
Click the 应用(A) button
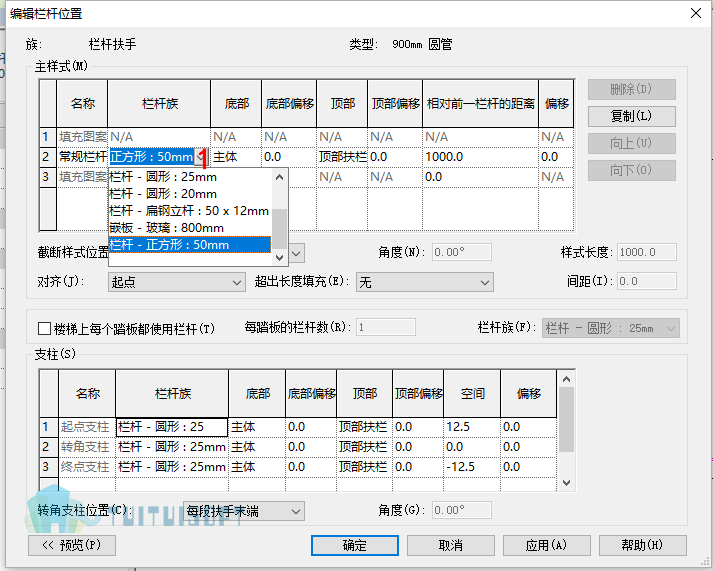tap(547, 545)
